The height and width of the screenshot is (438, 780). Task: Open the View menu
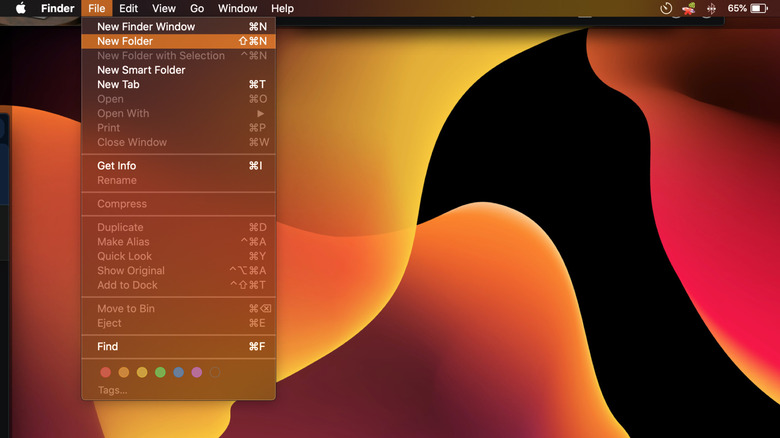pos(163,8)
